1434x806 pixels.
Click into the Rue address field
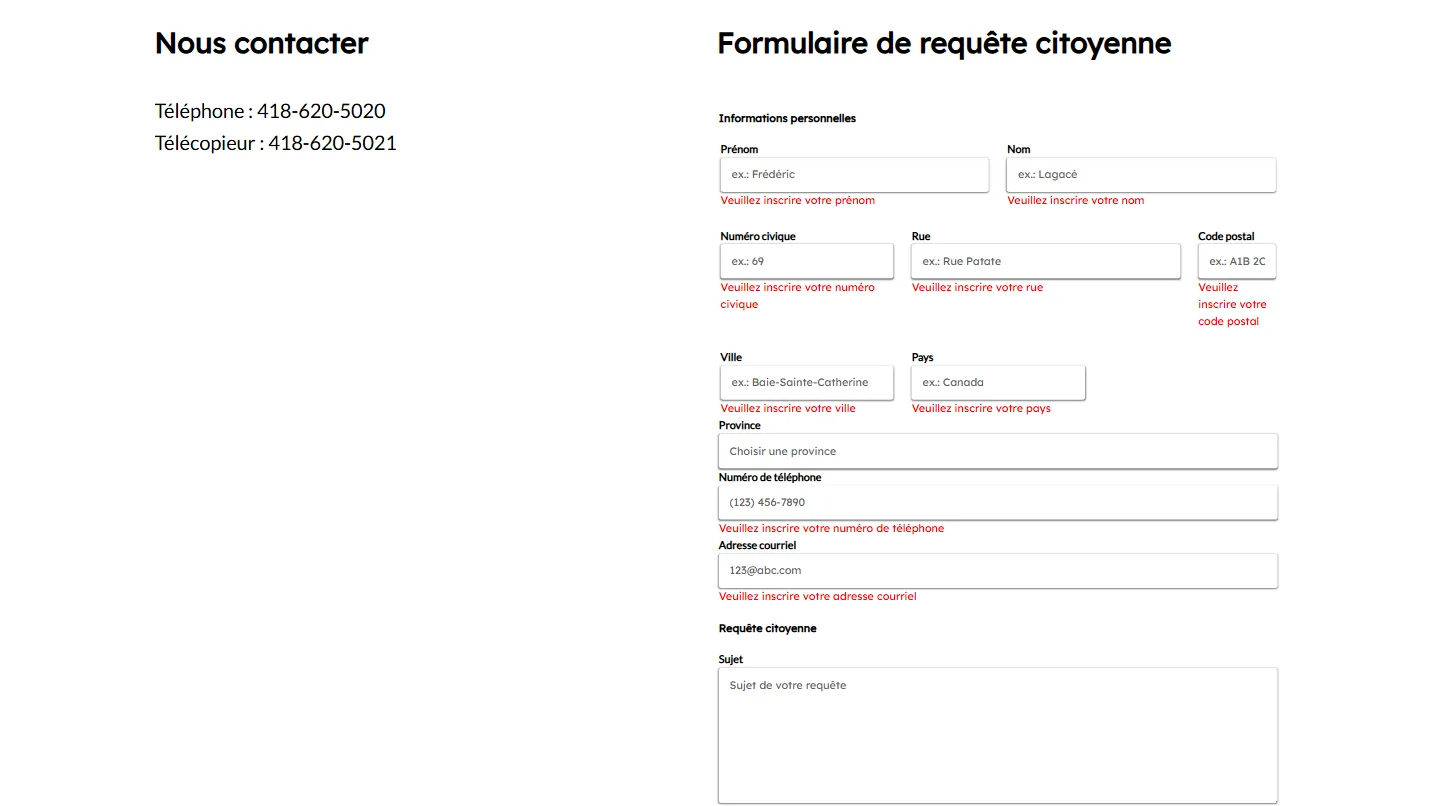tap(1045, 261)
